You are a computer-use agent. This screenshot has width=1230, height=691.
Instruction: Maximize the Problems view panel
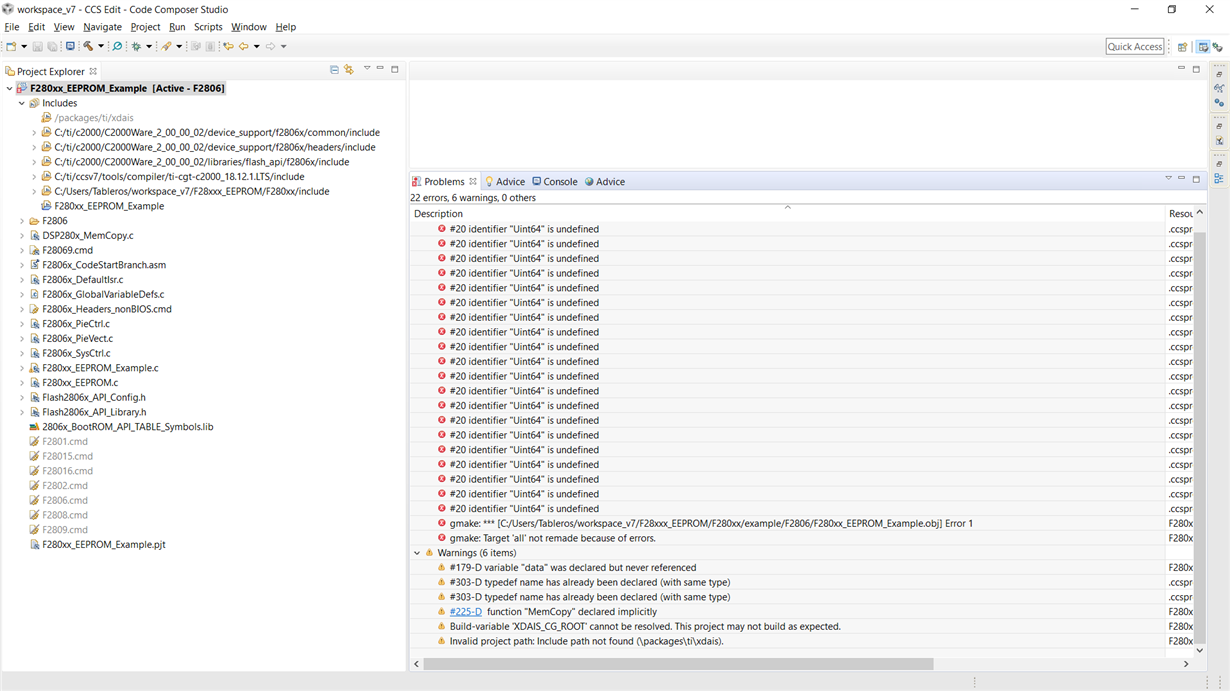point(1196,179)
